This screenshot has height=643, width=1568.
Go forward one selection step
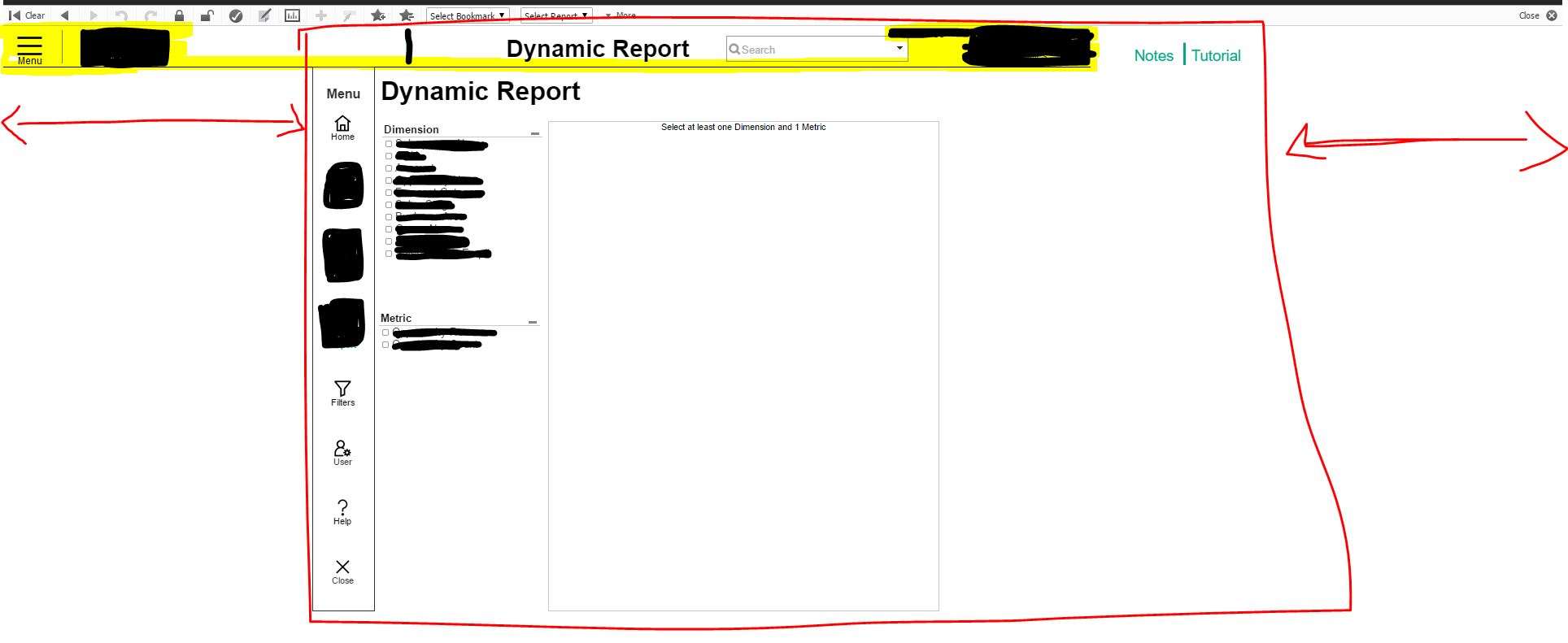tap(94, 15)
